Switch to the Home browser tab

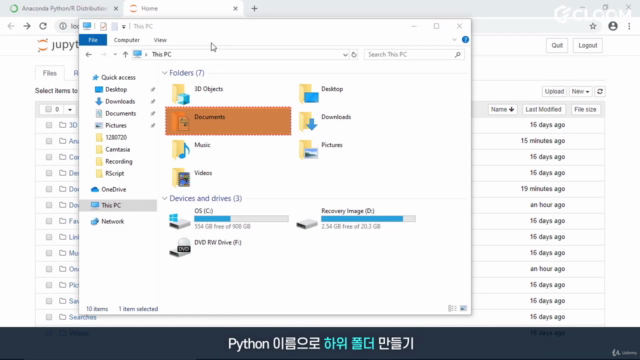[x=184, y=8]
